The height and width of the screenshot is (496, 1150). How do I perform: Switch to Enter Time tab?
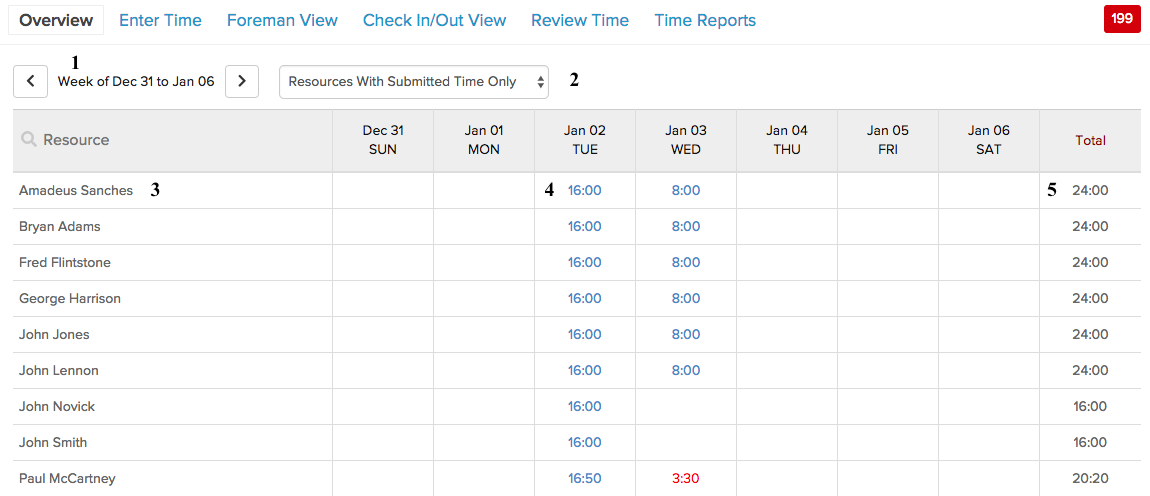160,21
